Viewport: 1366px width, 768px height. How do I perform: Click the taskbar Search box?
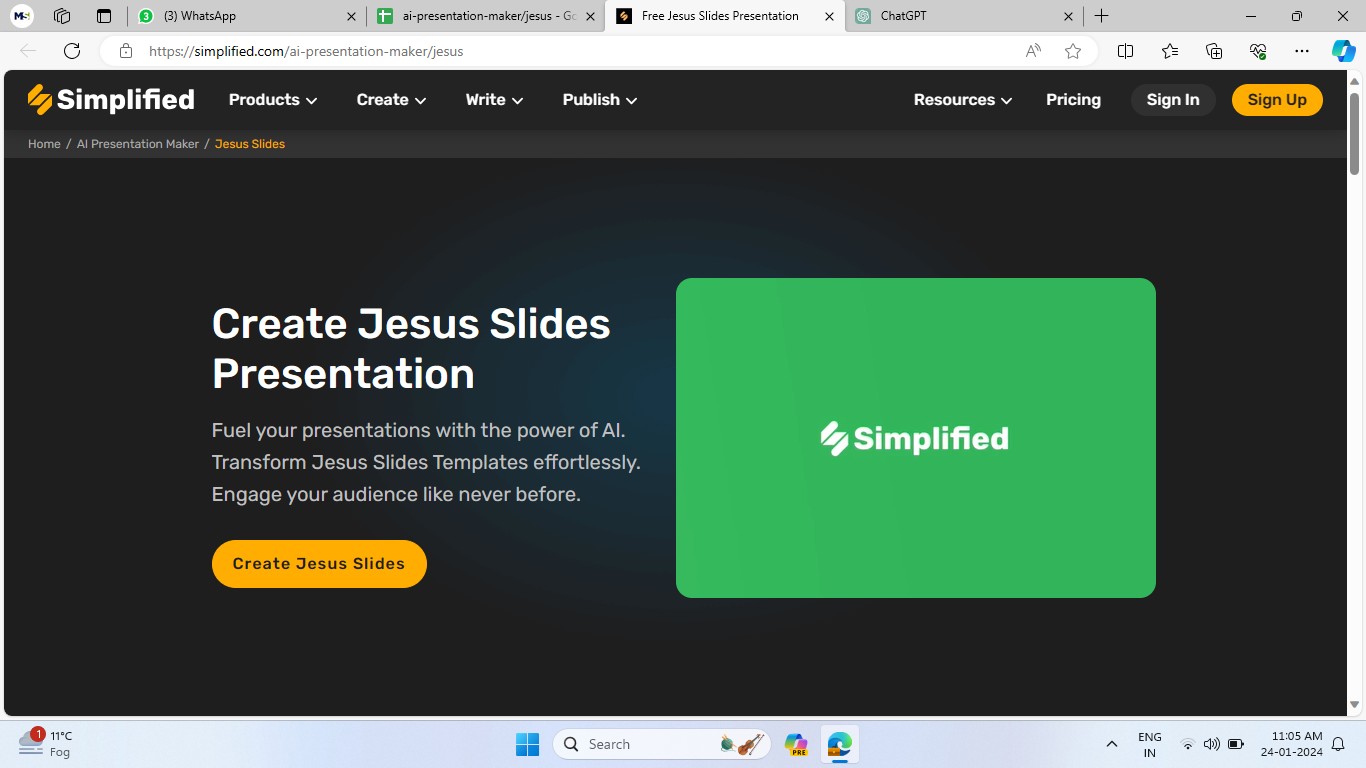pos(661,744)
